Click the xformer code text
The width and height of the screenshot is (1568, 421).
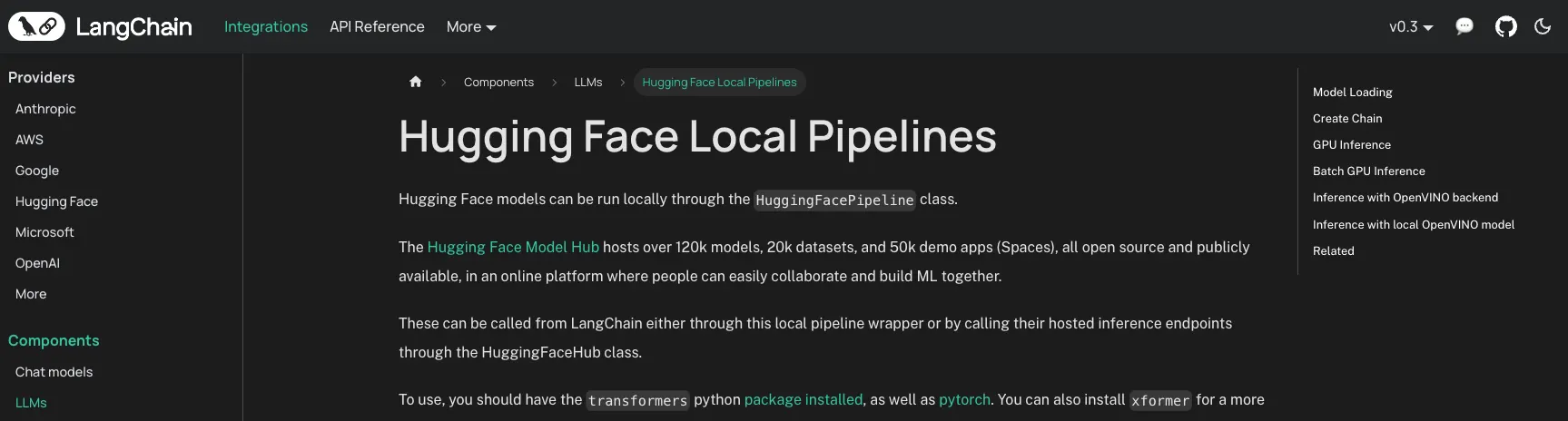point(1160,400)
